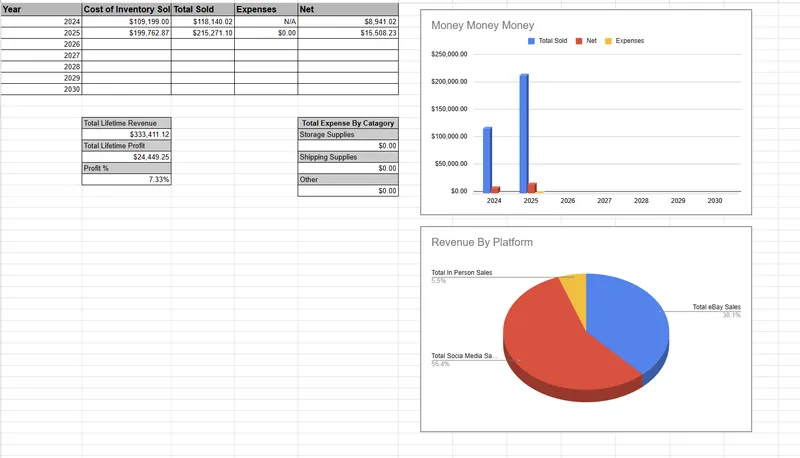Click the blue 2025 Total Sold bar
This screenshot has height=458, width=800.
(524, 133)
